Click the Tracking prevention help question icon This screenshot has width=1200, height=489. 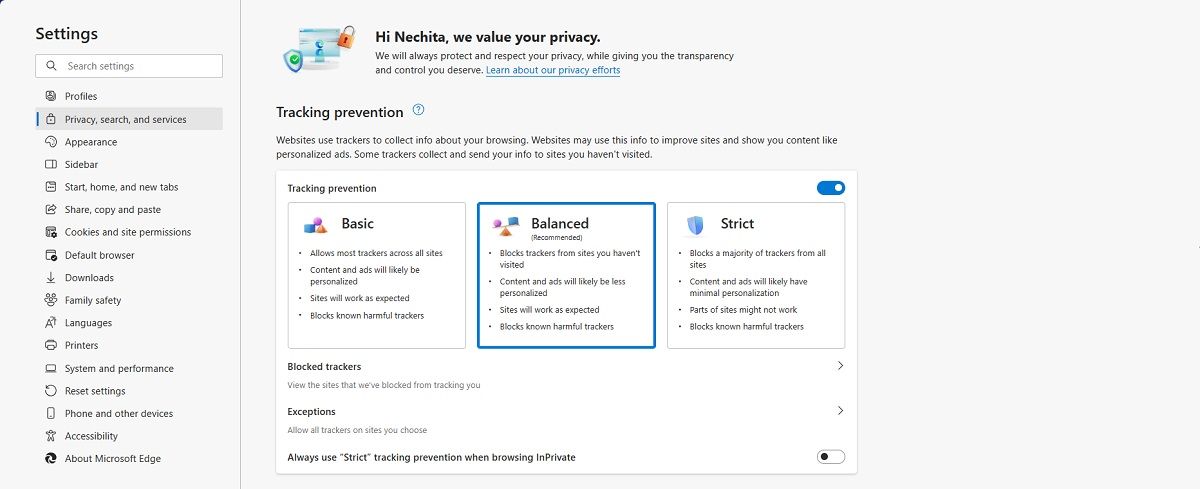[419, 110]
